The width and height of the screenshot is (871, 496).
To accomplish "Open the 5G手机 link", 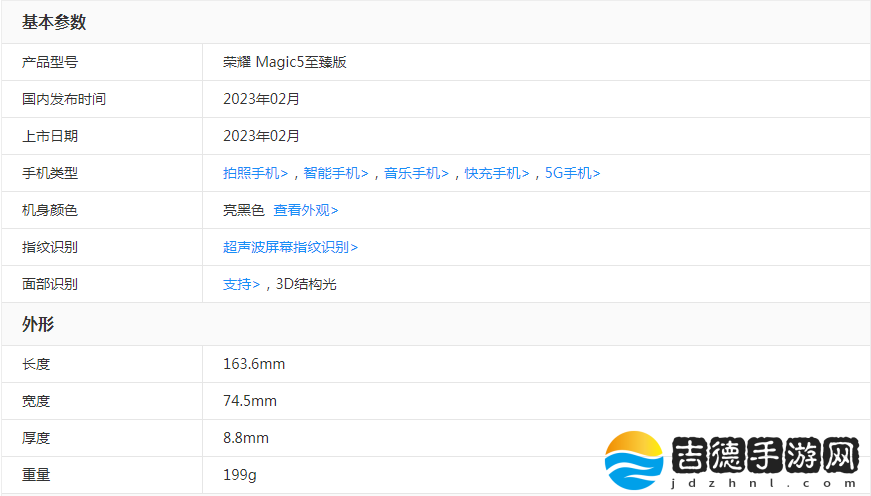I will click(573, 173).
